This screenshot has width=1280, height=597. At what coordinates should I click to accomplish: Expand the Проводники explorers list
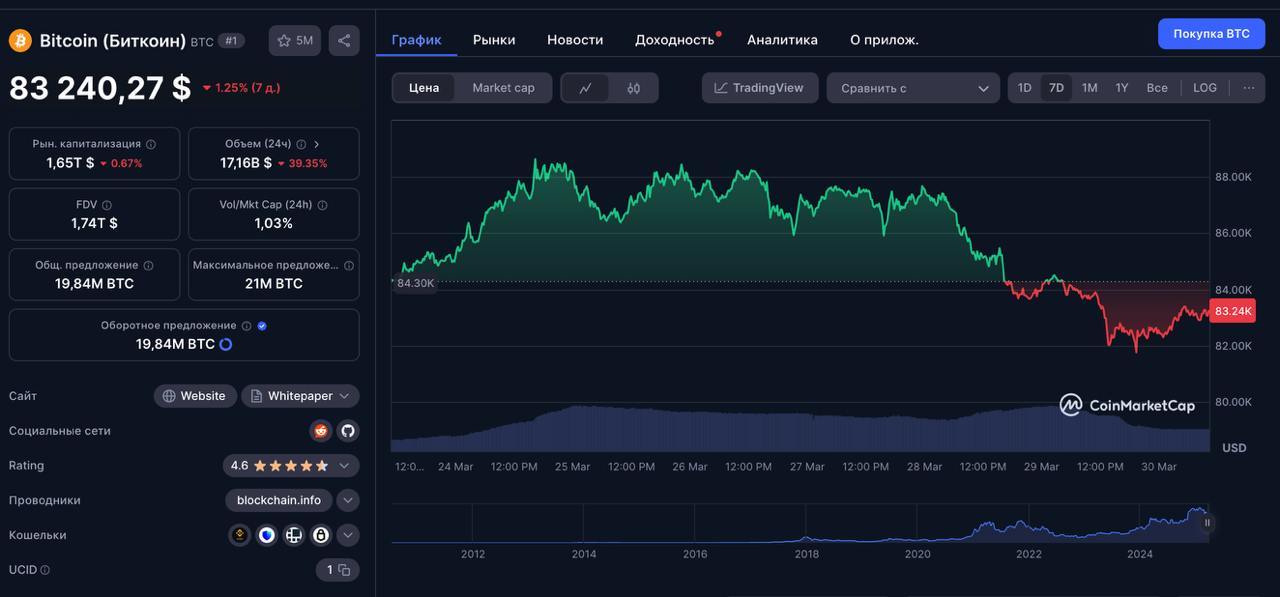pyautogui.click(x=348, y=500)
